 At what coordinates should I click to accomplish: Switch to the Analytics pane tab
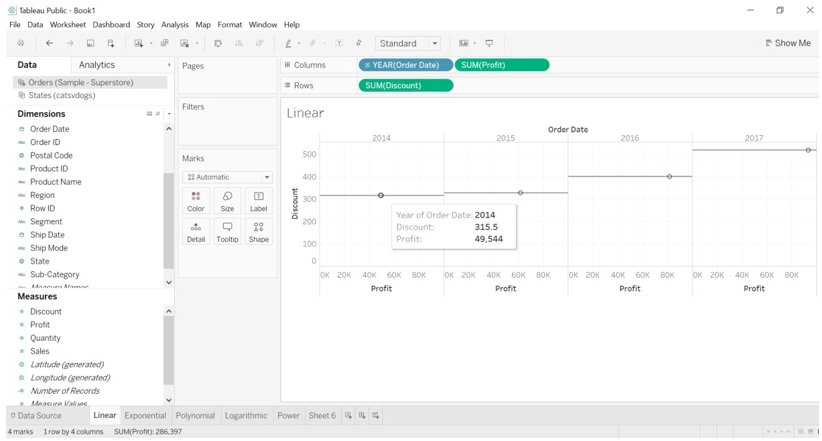pyautogui.click(x=97, y=65)
